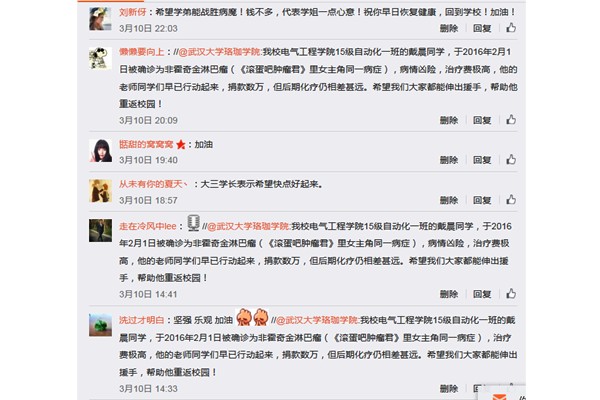Like the 加油 comment at 19:40

[x=511, y=160]
